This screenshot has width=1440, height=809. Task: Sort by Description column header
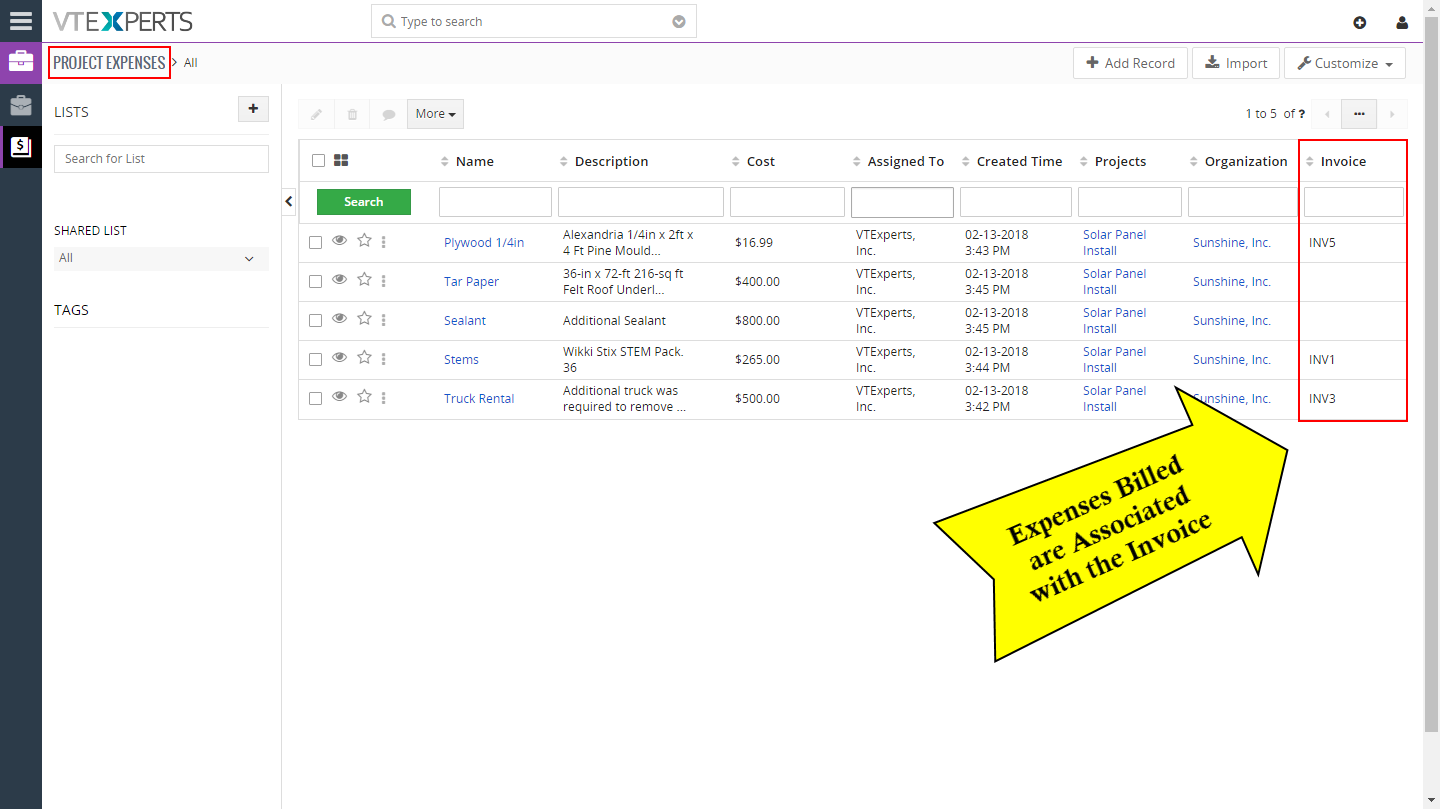pos(611,161)
